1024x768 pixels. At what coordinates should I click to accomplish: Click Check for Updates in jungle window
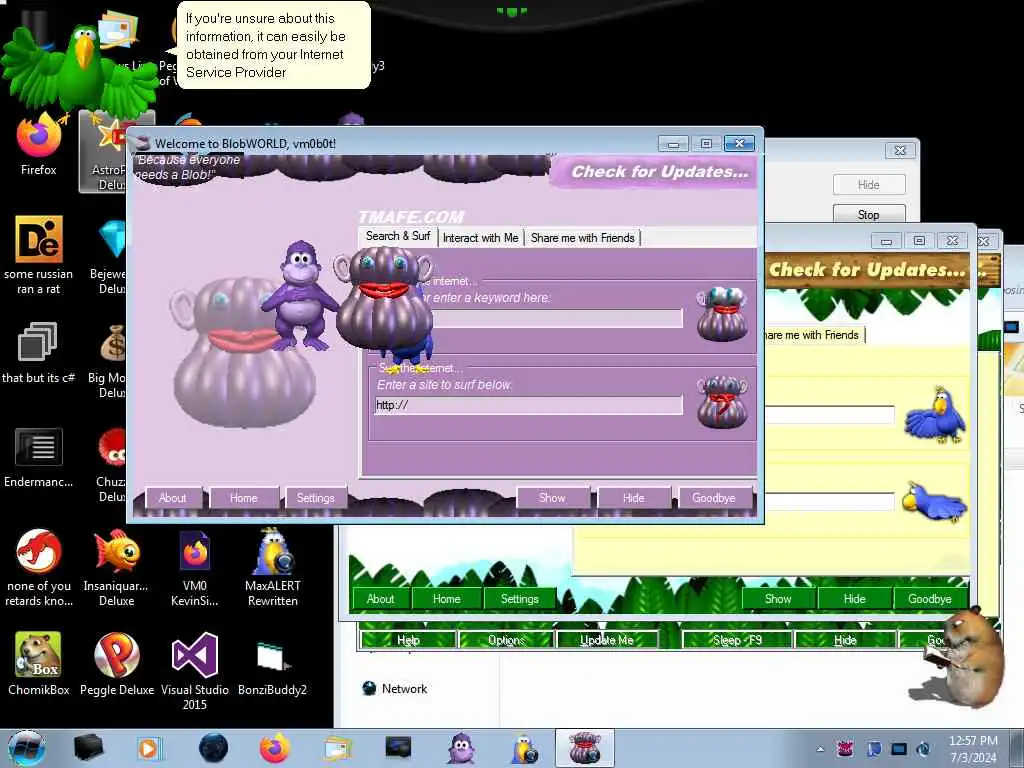click(x=867, y=270)
